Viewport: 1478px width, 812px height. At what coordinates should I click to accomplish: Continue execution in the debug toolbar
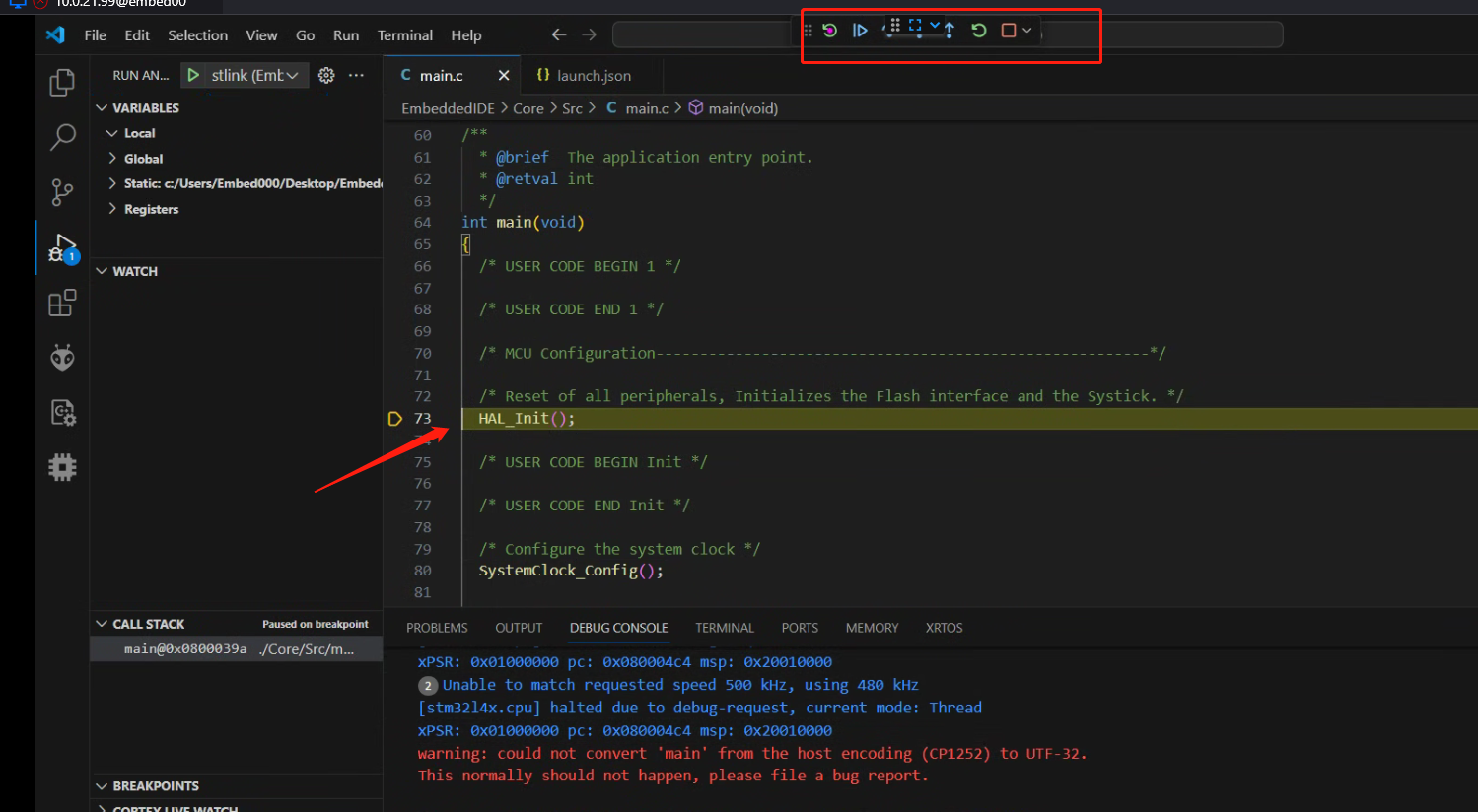pos(860,31)
